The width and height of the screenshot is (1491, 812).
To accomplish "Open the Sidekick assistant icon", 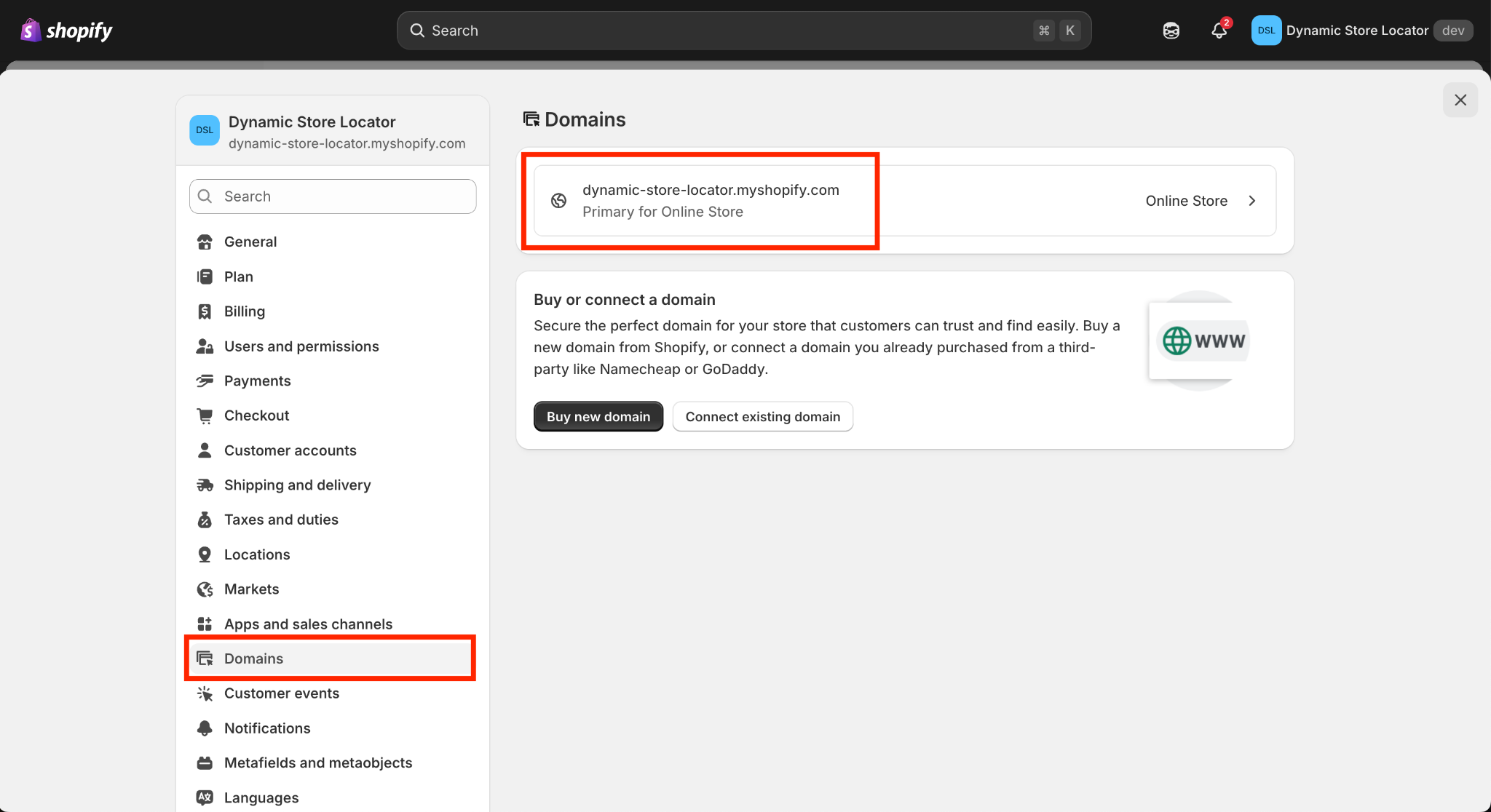I will click(x=1171, y=31).
